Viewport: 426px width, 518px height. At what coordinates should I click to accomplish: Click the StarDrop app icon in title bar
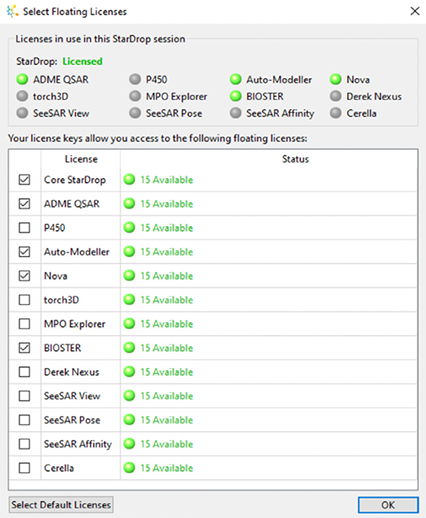(x=12, y=12)
